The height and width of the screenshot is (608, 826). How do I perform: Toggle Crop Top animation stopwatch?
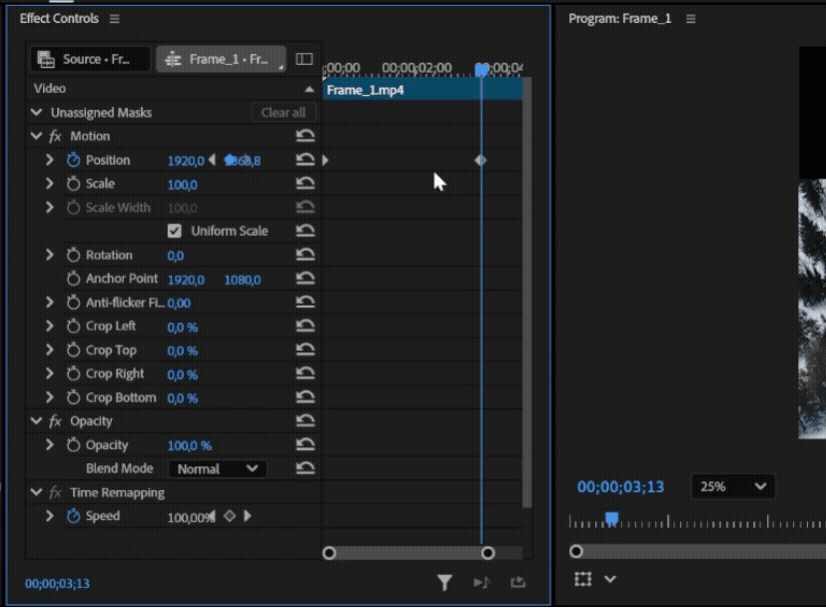[73, 350]
